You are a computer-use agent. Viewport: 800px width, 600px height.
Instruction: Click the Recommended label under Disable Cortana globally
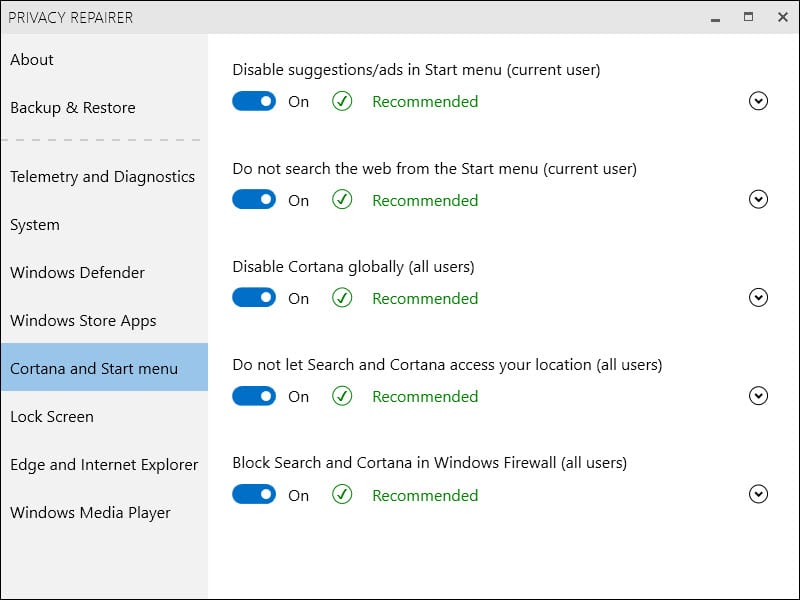[x=425, y=298]
